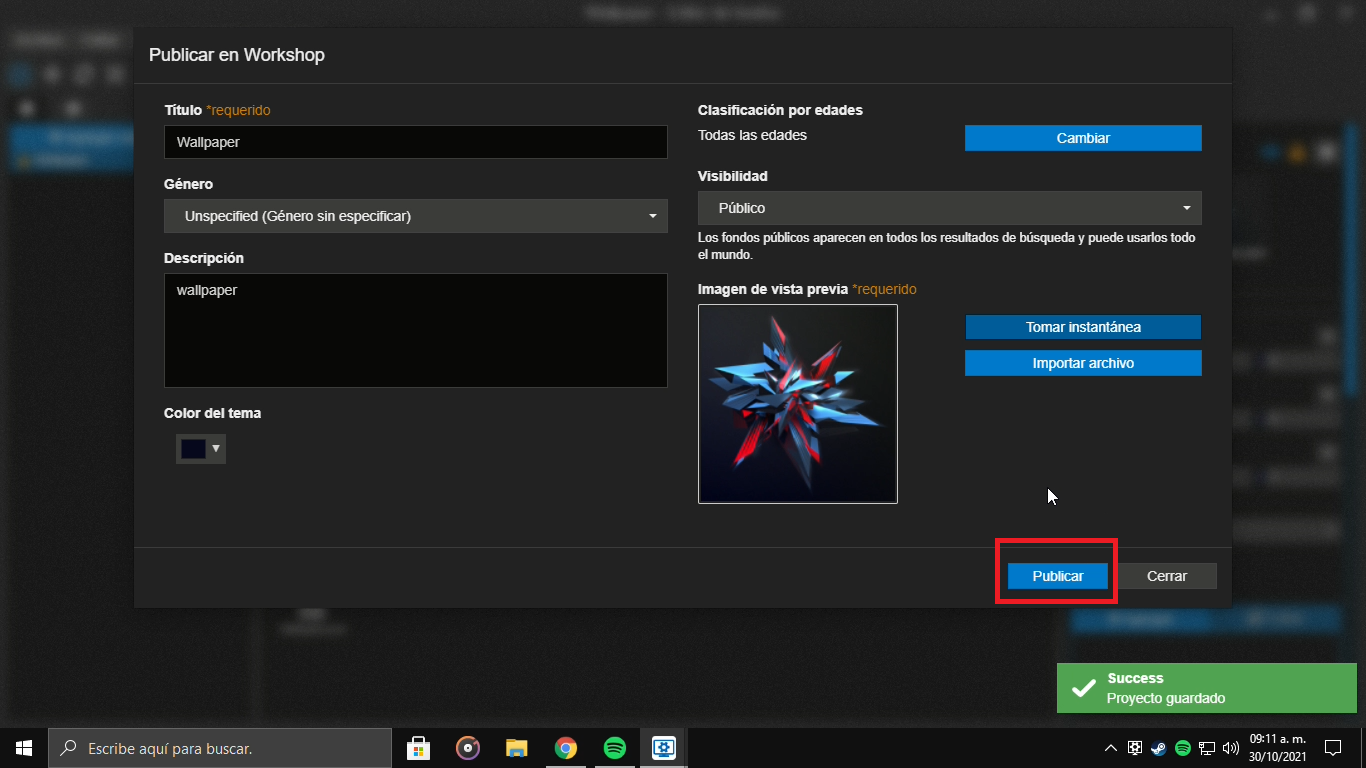1366x768 pixels.
Task: Expand the Género dropdown
Action: [416, 216]
